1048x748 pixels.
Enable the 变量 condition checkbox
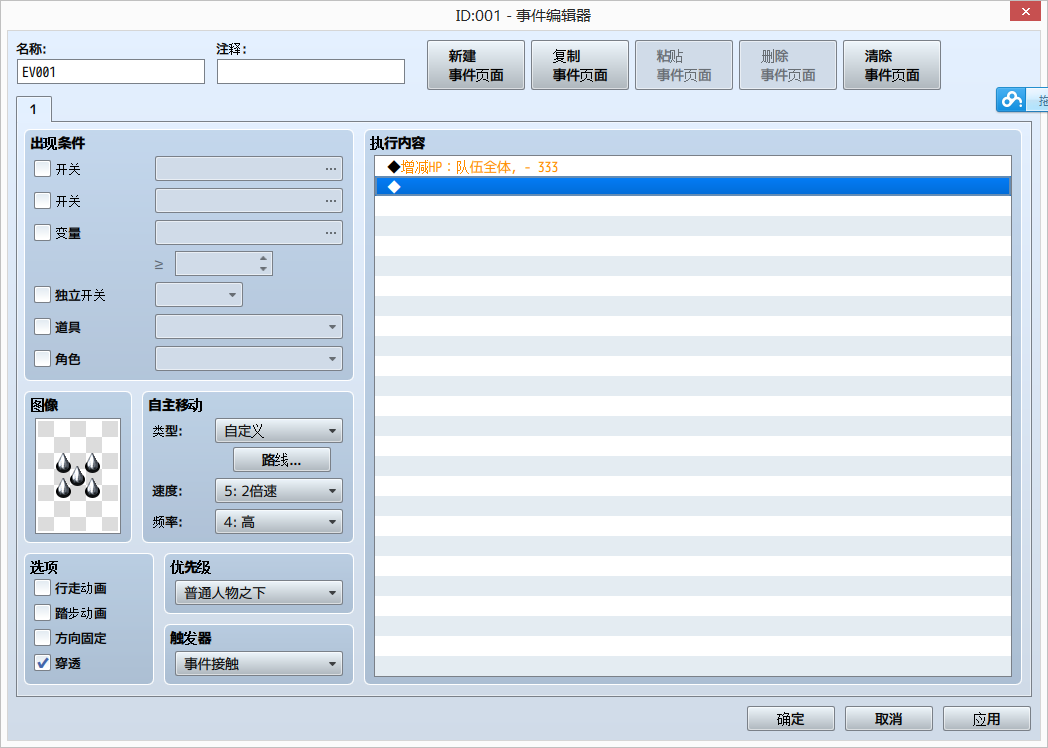click(42, 233)
